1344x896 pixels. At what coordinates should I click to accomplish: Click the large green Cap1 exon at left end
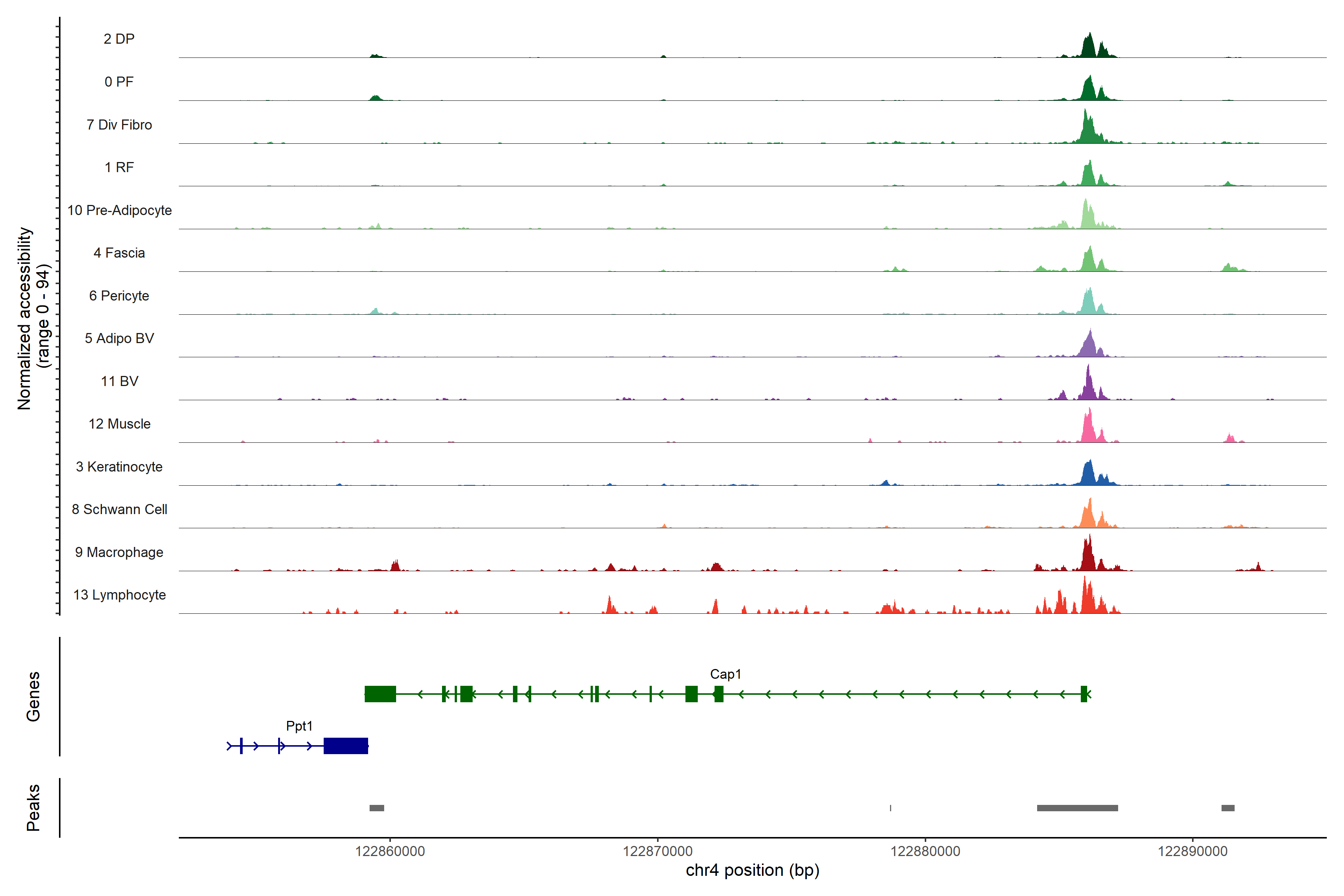(x=380, y=694)
